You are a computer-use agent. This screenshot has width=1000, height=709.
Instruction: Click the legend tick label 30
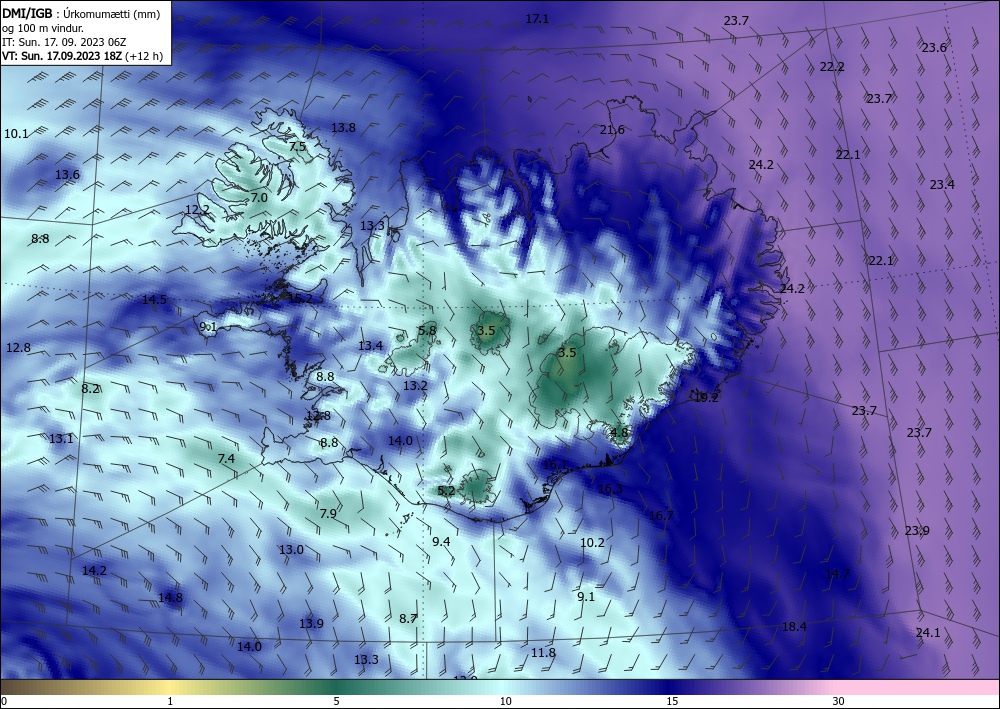(x=839, y=701)
